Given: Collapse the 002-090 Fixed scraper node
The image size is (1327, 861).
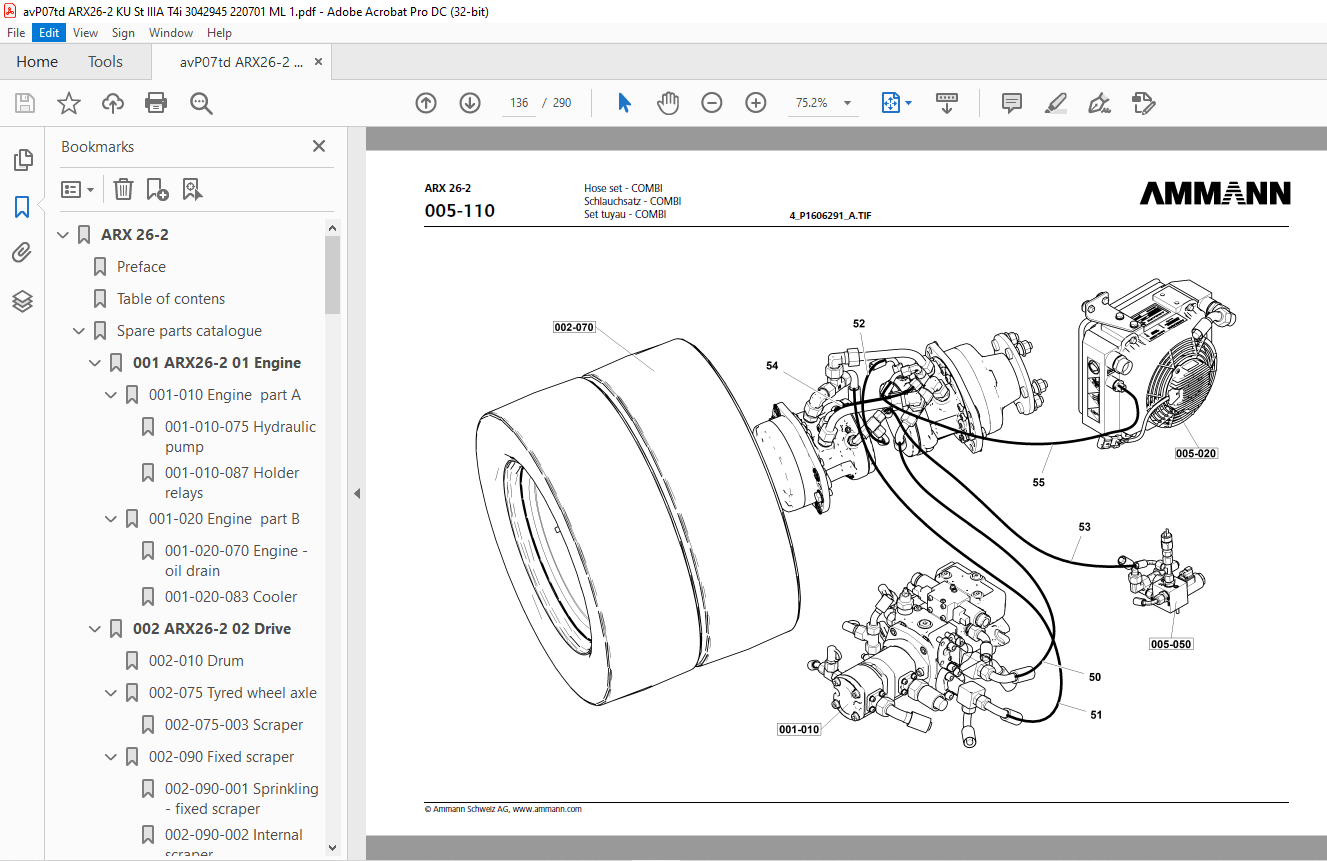Looking at the screenshot, I should point(112,757).
